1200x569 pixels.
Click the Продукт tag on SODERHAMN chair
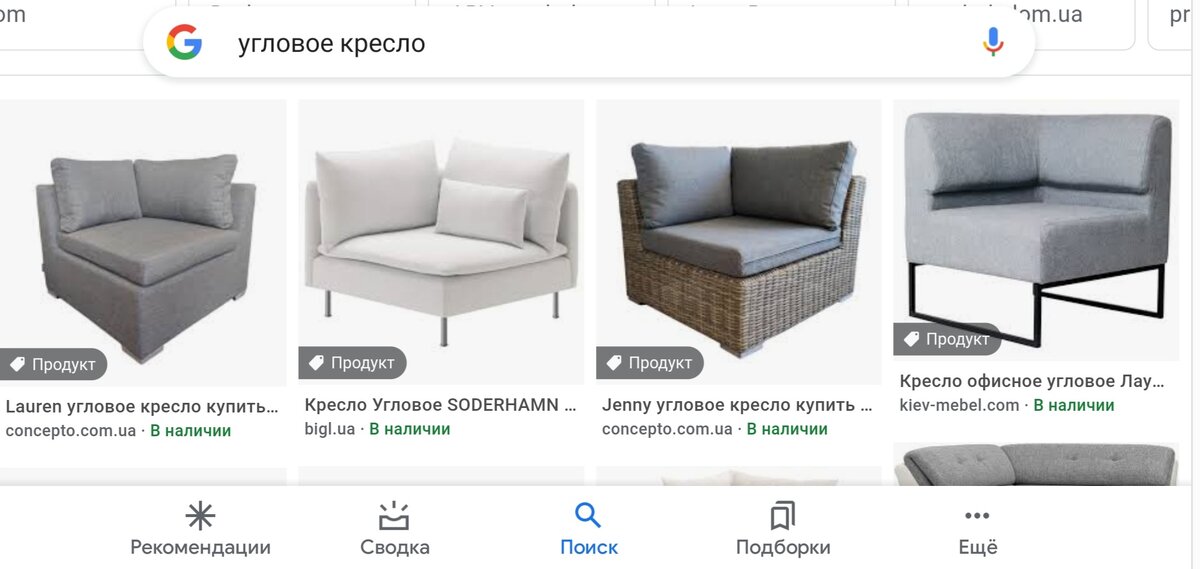coord(352,363)
